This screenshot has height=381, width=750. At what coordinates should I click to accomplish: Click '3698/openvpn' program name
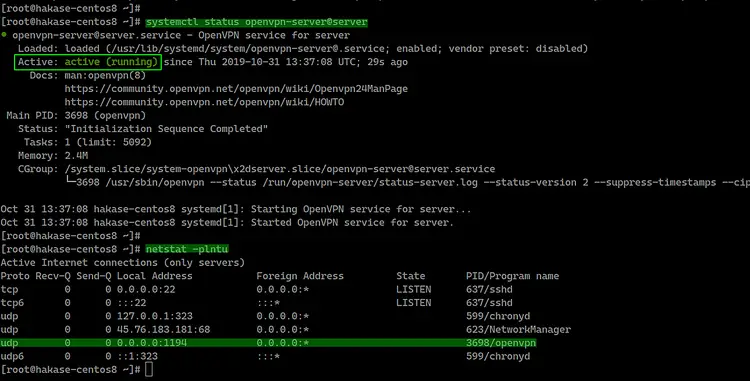click(501, 343)
